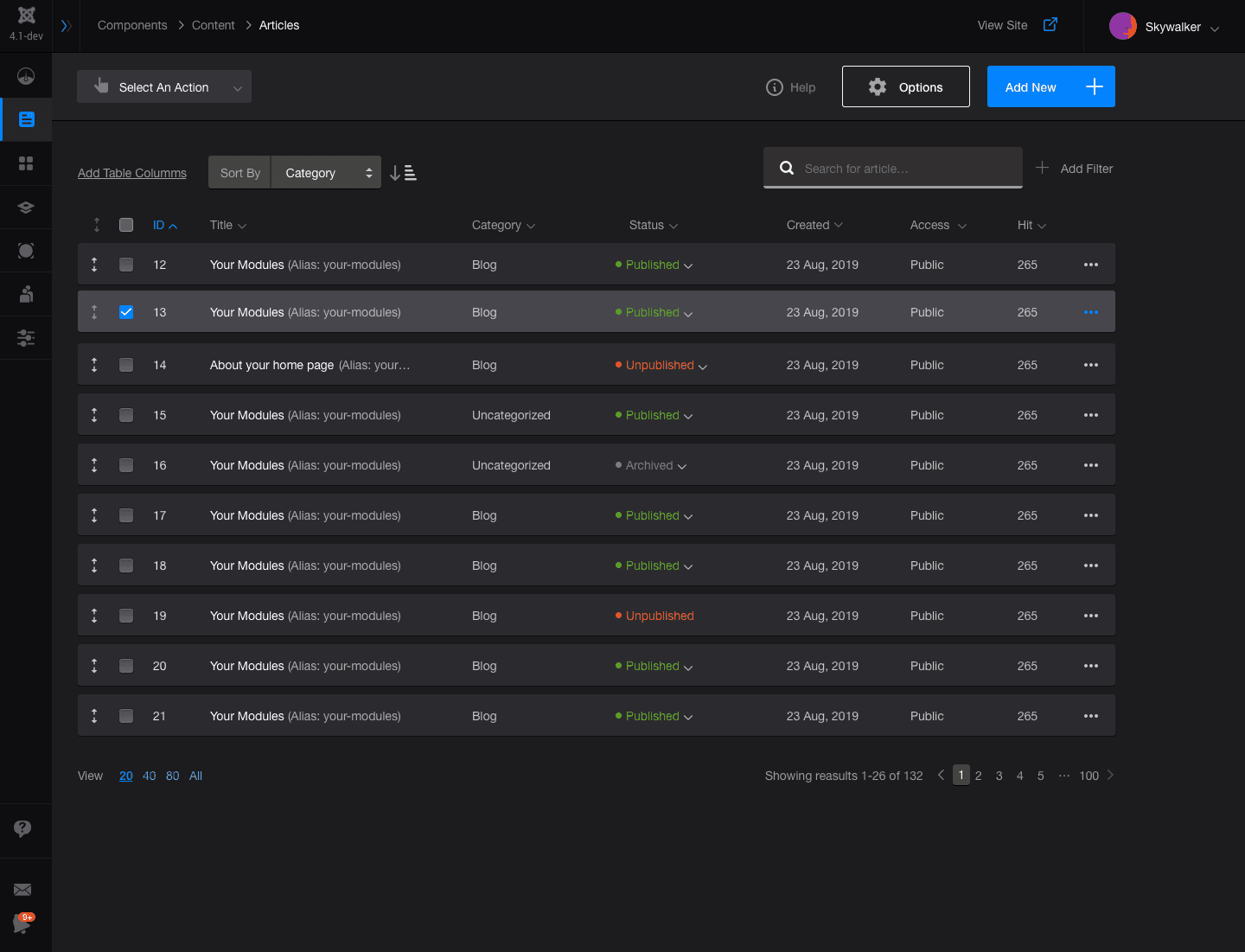Open the help question bubble sidebar icon
This screenshot has height=952, width=1245.
point(22,829)
